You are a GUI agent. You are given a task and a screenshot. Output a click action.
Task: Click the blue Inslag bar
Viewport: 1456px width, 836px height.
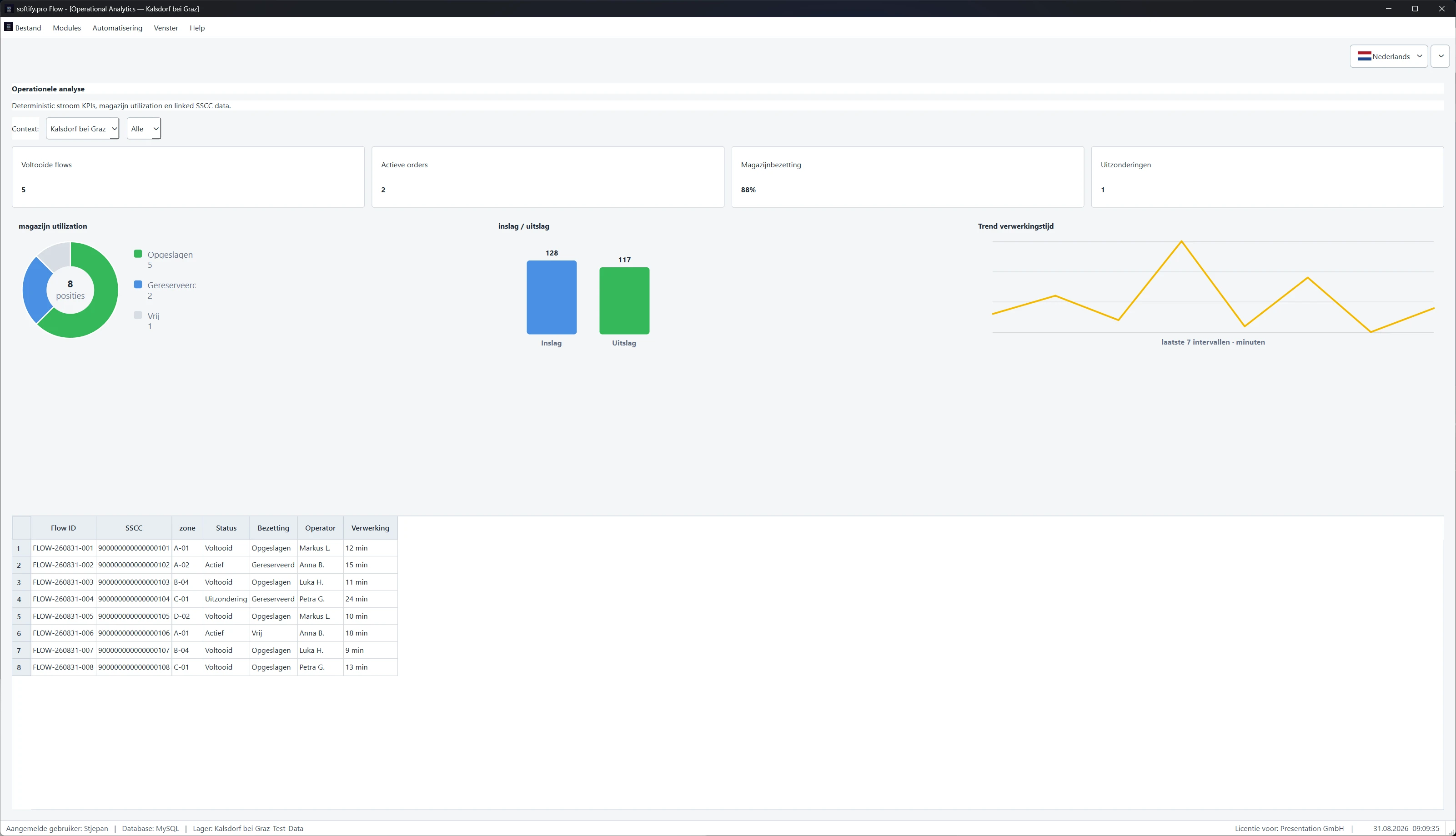pyautogui.click(x=551, y=297)
